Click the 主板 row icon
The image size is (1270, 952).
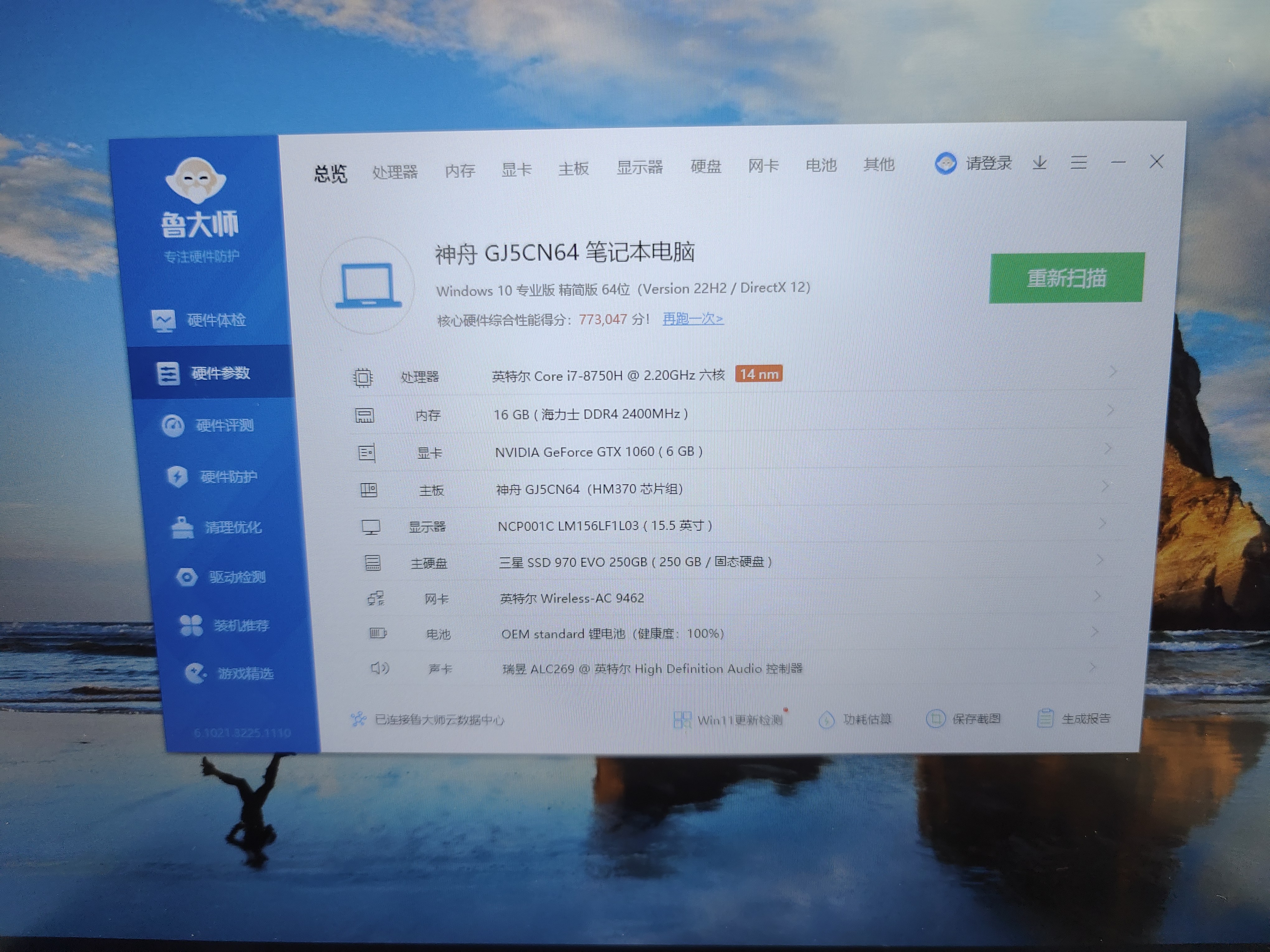pyautogui.click(x=369, y=491)
